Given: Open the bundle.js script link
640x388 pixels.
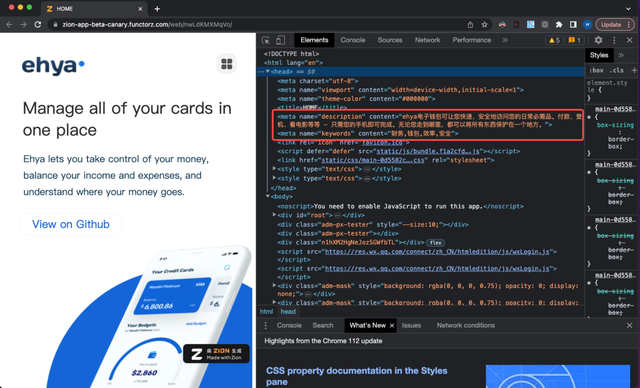Looking at the screenshot, I should (428, 151).
